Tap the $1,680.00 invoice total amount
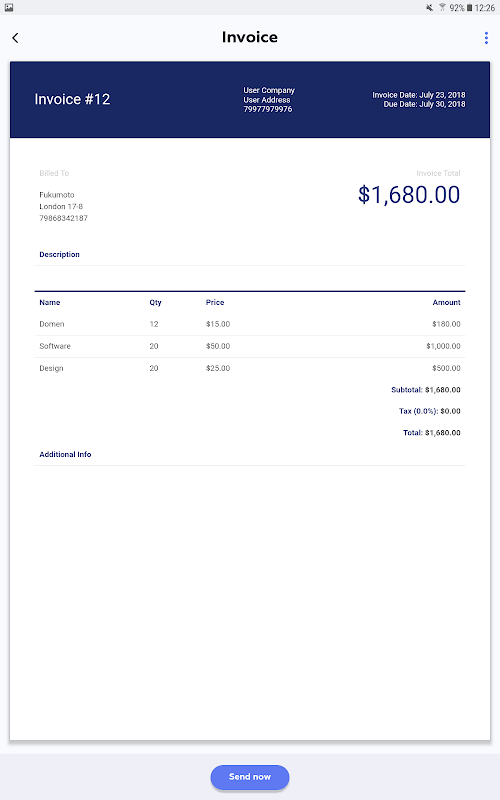This screenshot has width=500, height=800. coord(409,194)
